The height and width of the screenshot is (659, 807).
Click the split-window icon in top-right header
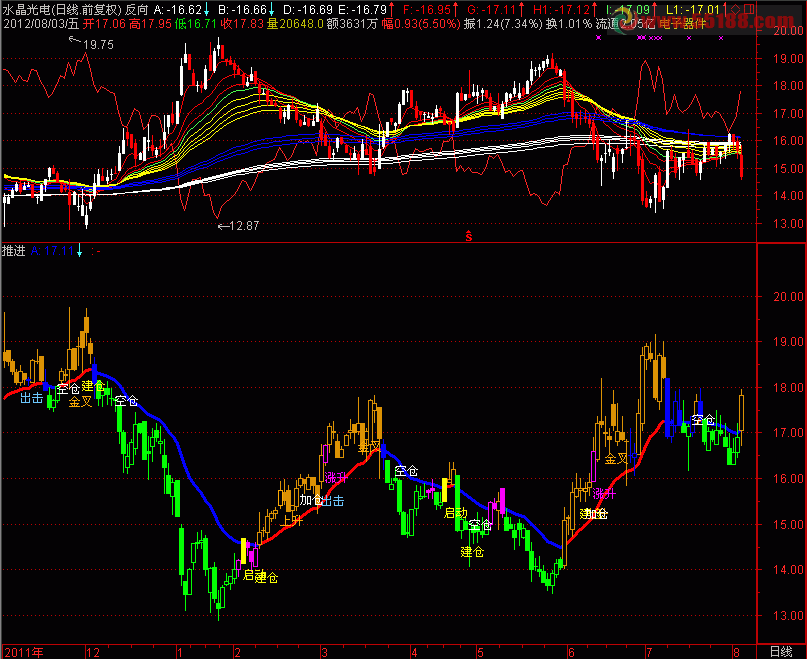[749, 9]
